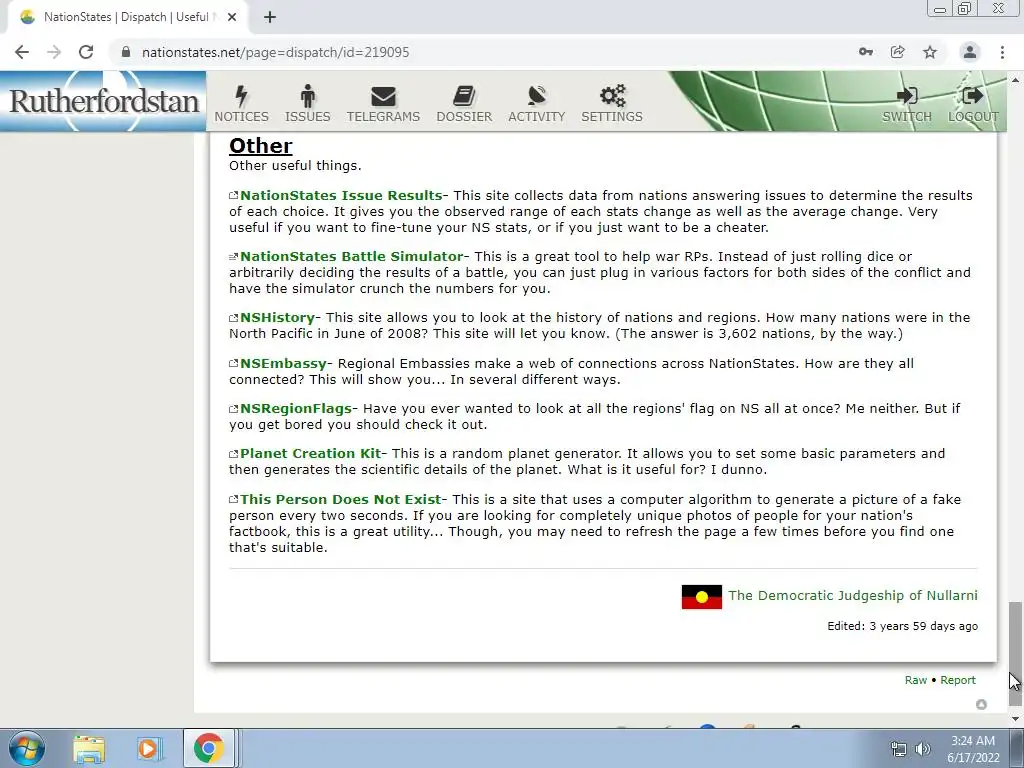Screen dimensions: 1024x768
Task: Click the scrollbar down arrow
Action: tap(1015, 718)
